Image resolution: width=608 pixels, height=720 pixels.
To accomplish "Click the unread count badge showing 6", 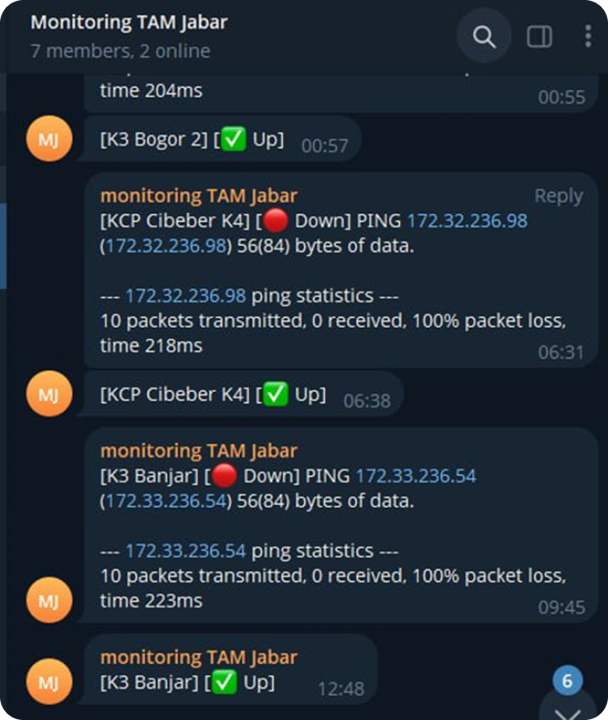I will click(x=567, y=682).
